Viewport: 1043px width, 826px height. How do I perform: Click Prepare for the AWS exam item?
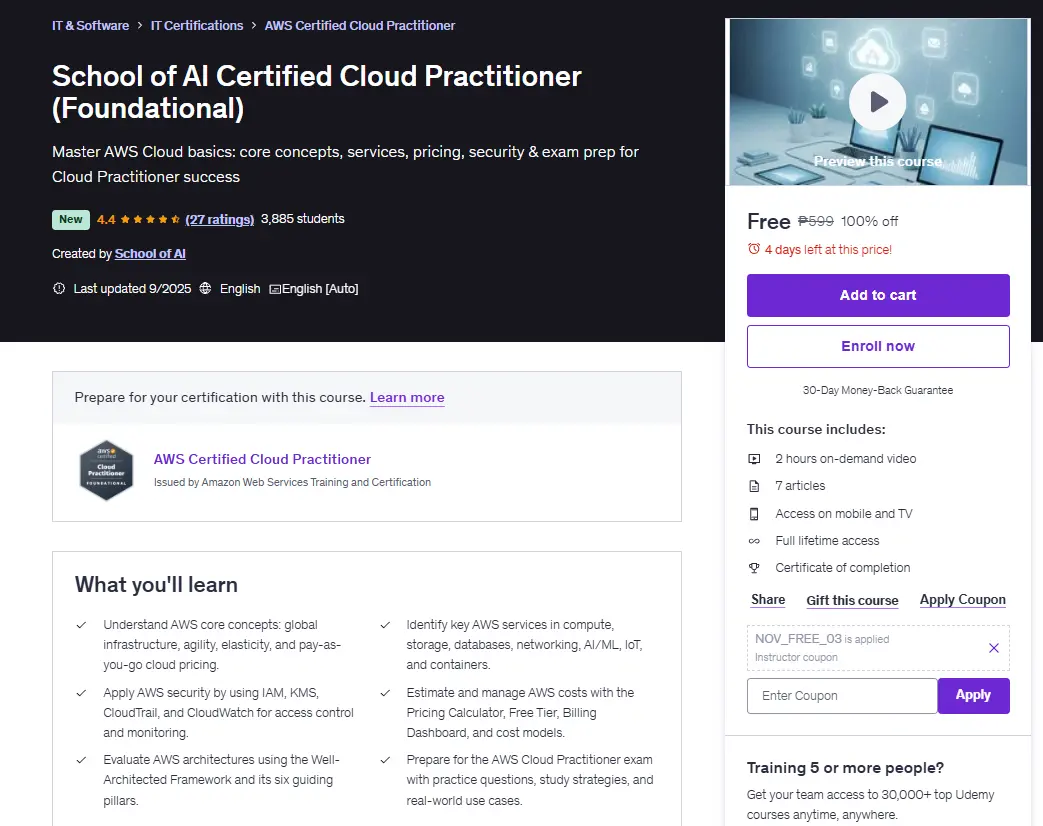[530, 780]
